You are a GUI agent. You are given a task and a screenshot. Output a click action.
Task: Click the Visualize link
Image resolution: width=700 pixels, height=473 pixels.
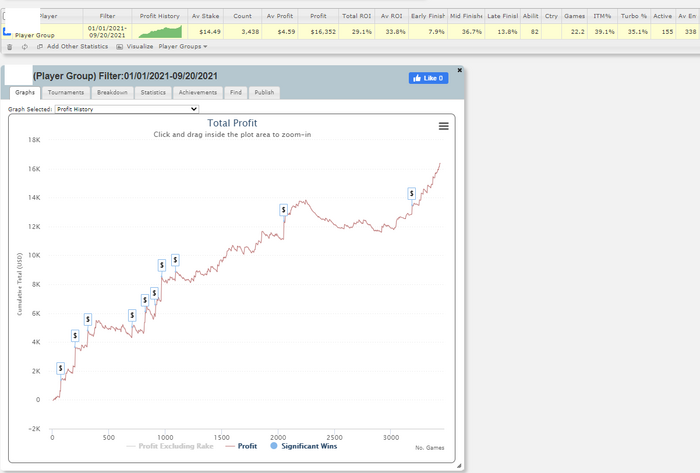coord(140,46)
